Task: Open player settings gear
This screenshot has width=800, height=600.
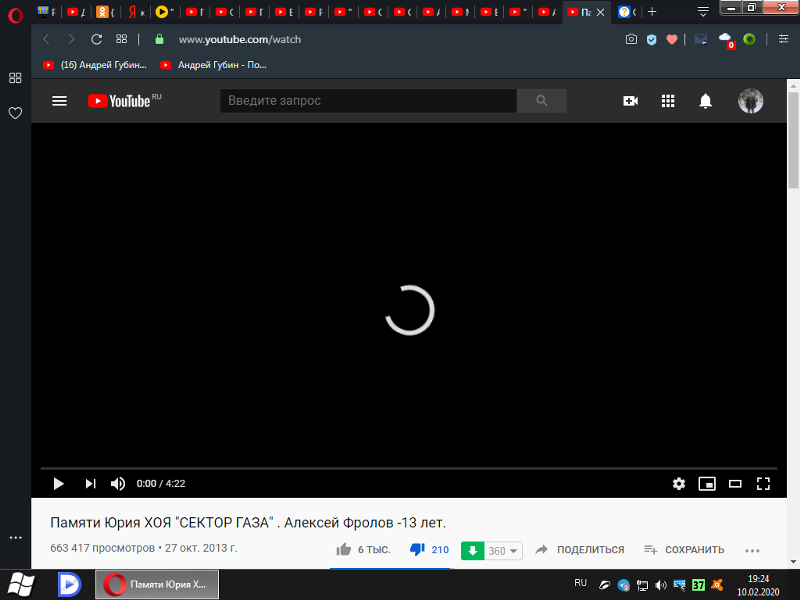Action: click(679, 483)
